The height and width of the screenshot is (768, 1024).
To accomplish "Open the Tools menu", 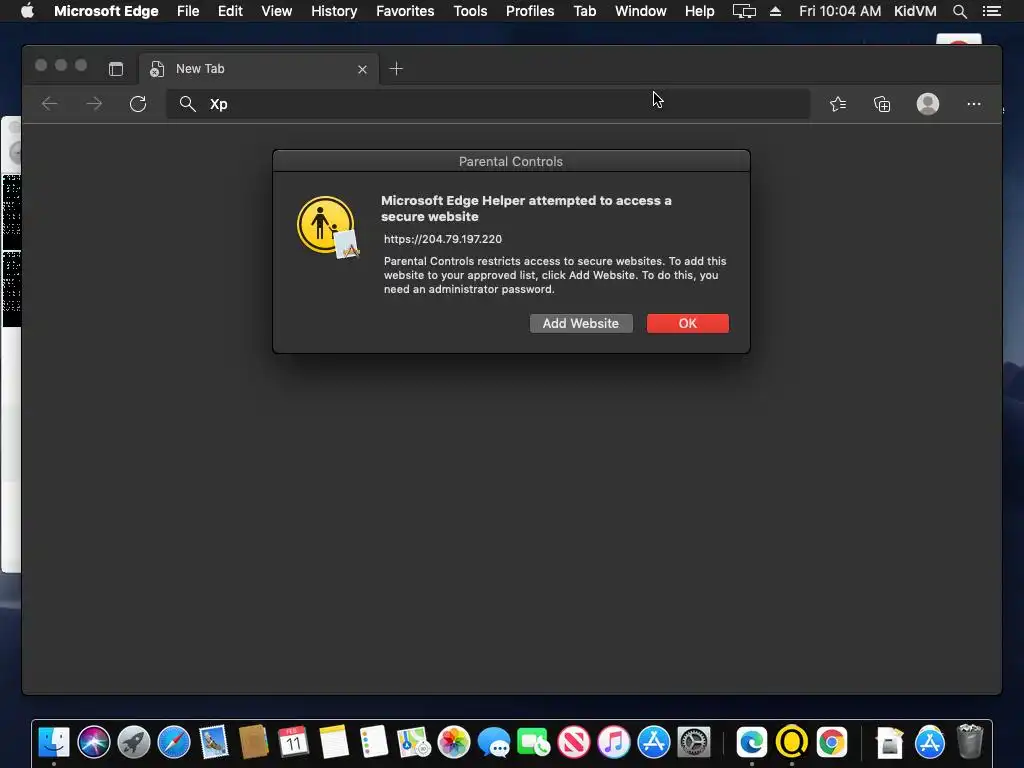I will (470, 11).
